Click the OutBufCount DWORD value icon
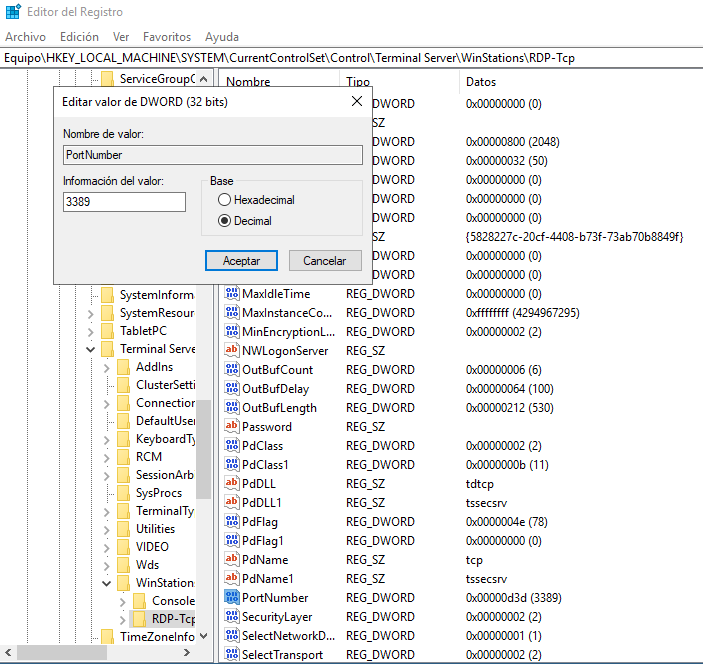This screenshot has height=664, width=703. coord(232,370)
